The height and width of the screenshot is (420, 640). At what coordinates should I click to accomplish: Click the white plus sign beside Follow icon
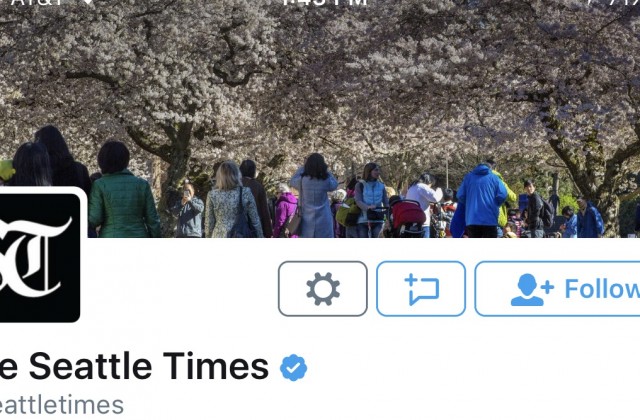(x=547, y=287)
